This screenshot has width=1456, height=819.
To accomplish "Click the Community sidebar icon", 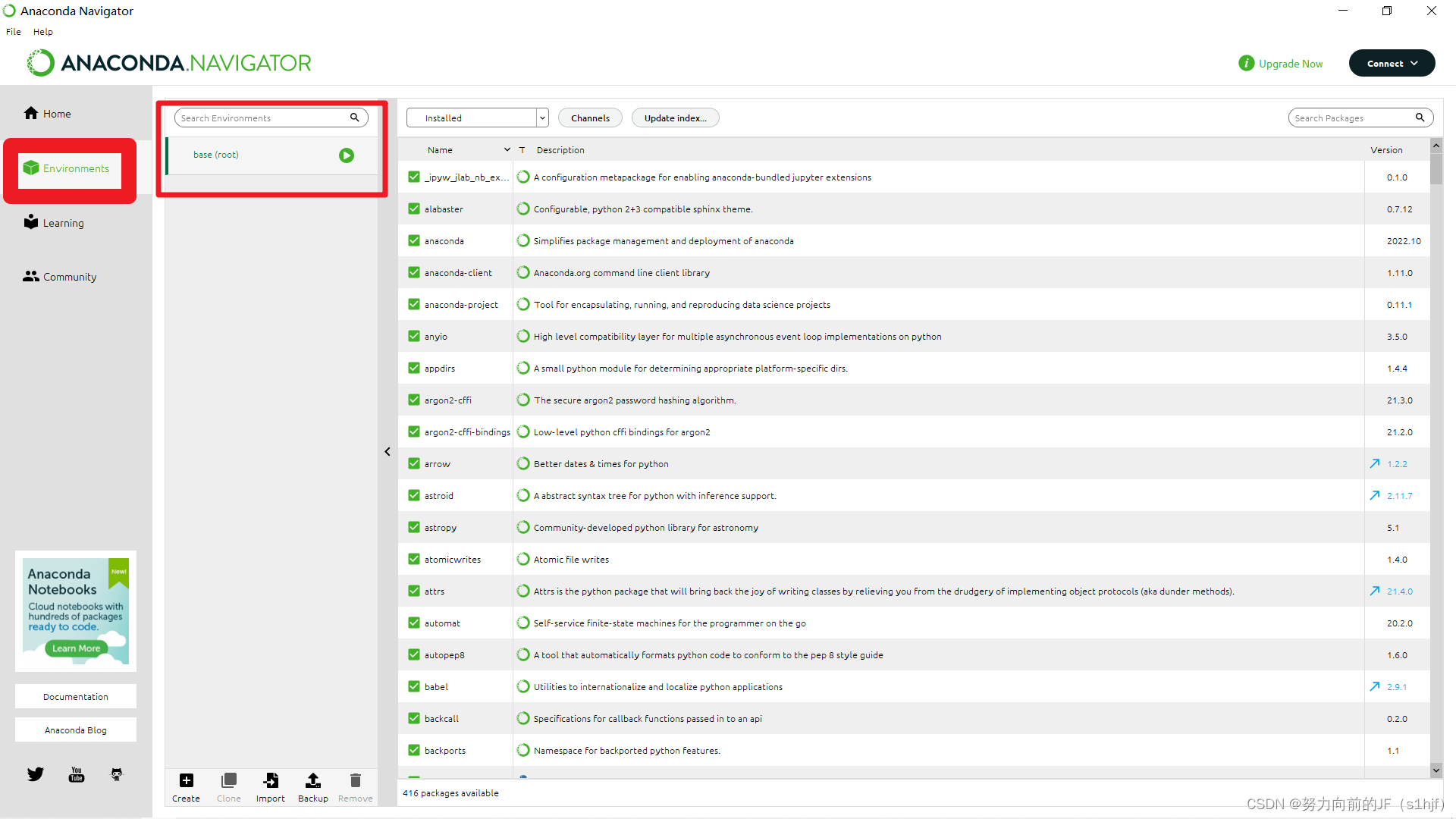I will coord(31,277).
